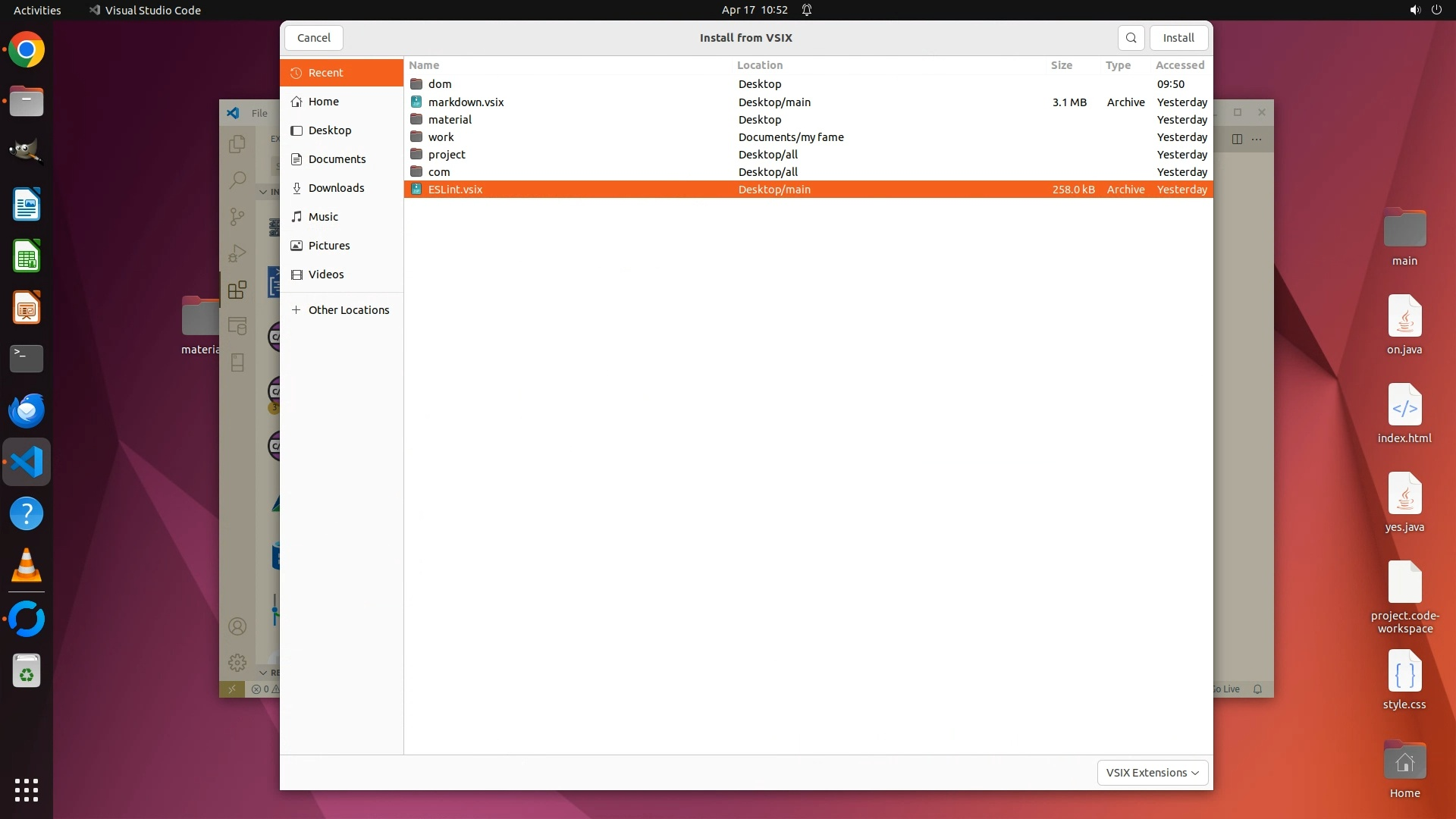Click the search icon in dialog header
Viewport: 1456px width, 819px height.
point(1131,38)
